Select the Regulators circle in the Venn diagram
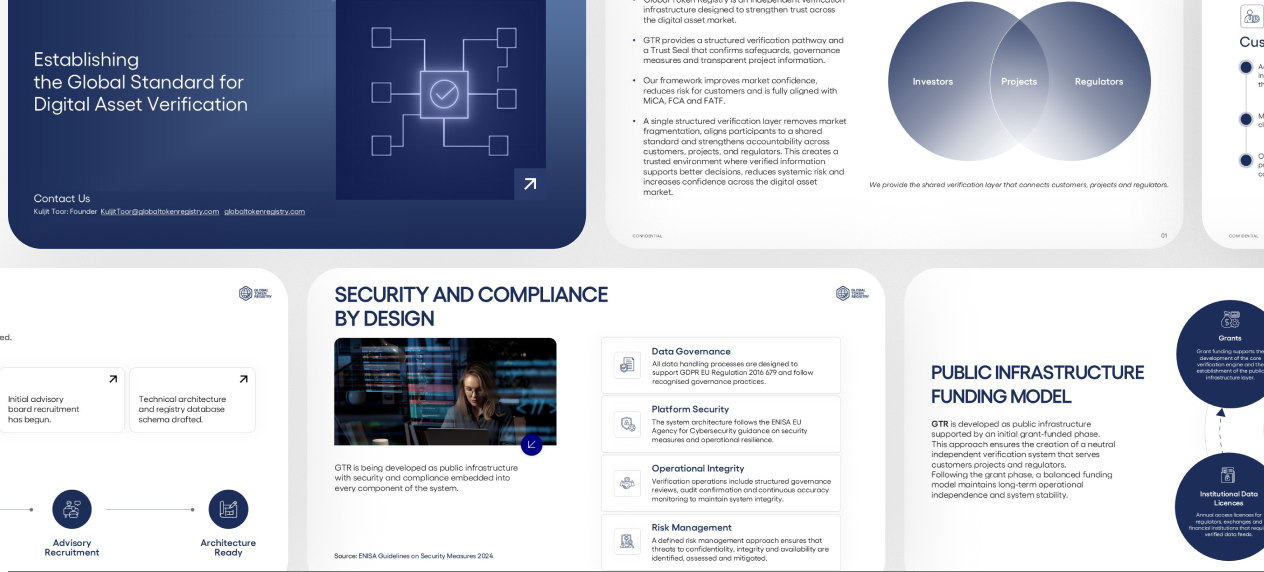The height and width of the screenshot is (572, 1264). (x=1100, y=82)
